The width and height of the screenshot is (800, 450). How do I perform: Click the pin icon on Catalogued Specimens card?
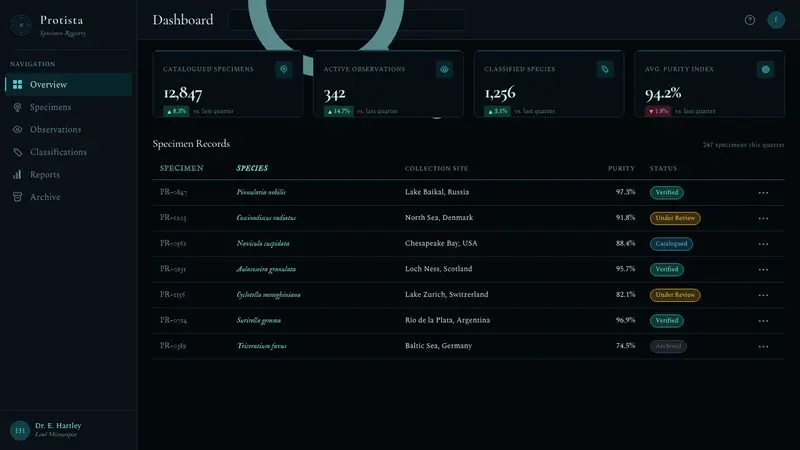[x=284, y=69]
